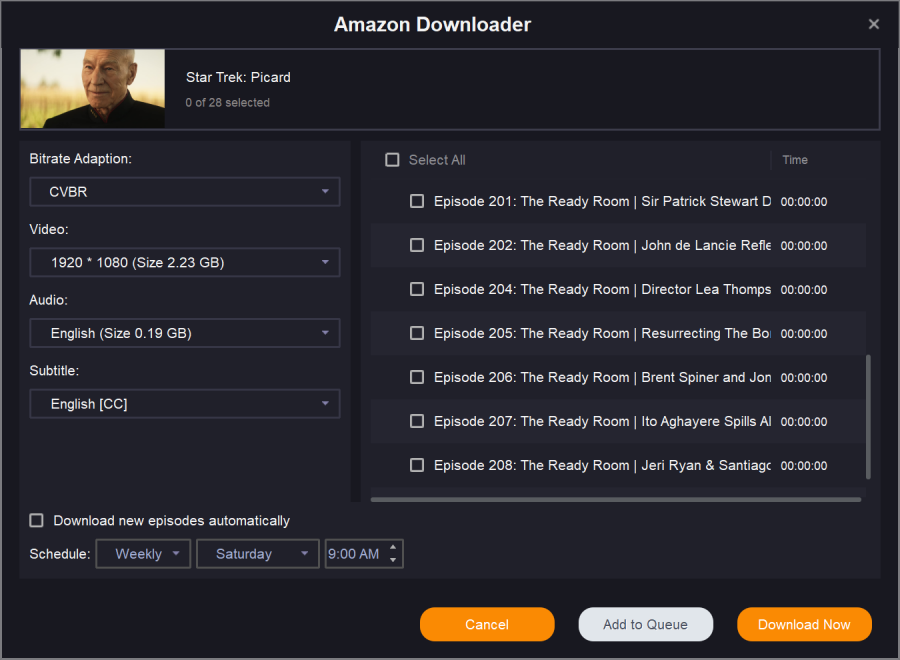Open the Weekly schedule frequency dropdown
Viewport: 900px width, 660px height.
coord(143,554)
